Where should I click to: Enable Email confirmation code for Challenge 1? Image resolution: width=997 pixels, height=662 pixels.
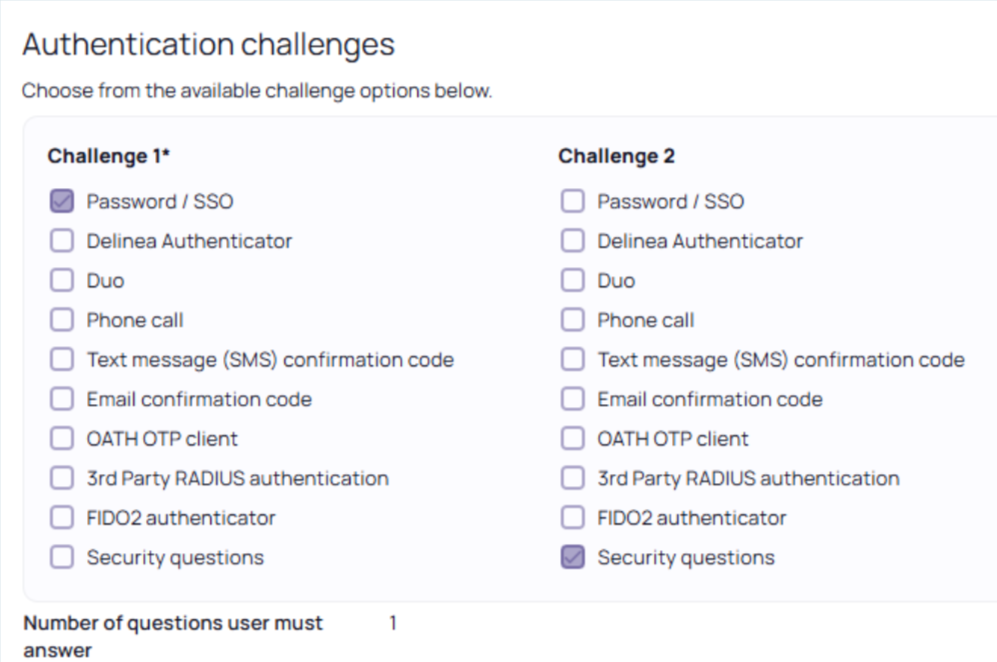pyautogui.click(x=62, y=399)
